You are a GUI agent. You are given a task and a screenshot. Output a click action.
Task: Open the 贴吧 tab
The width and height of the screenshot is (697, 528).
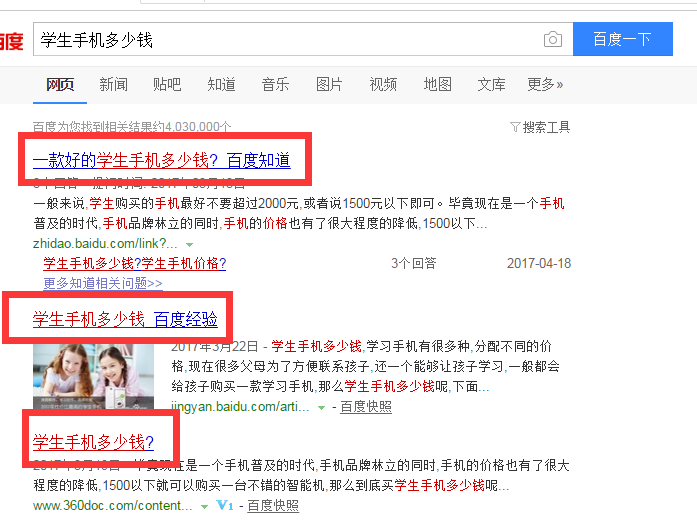[x=167, y=84]
